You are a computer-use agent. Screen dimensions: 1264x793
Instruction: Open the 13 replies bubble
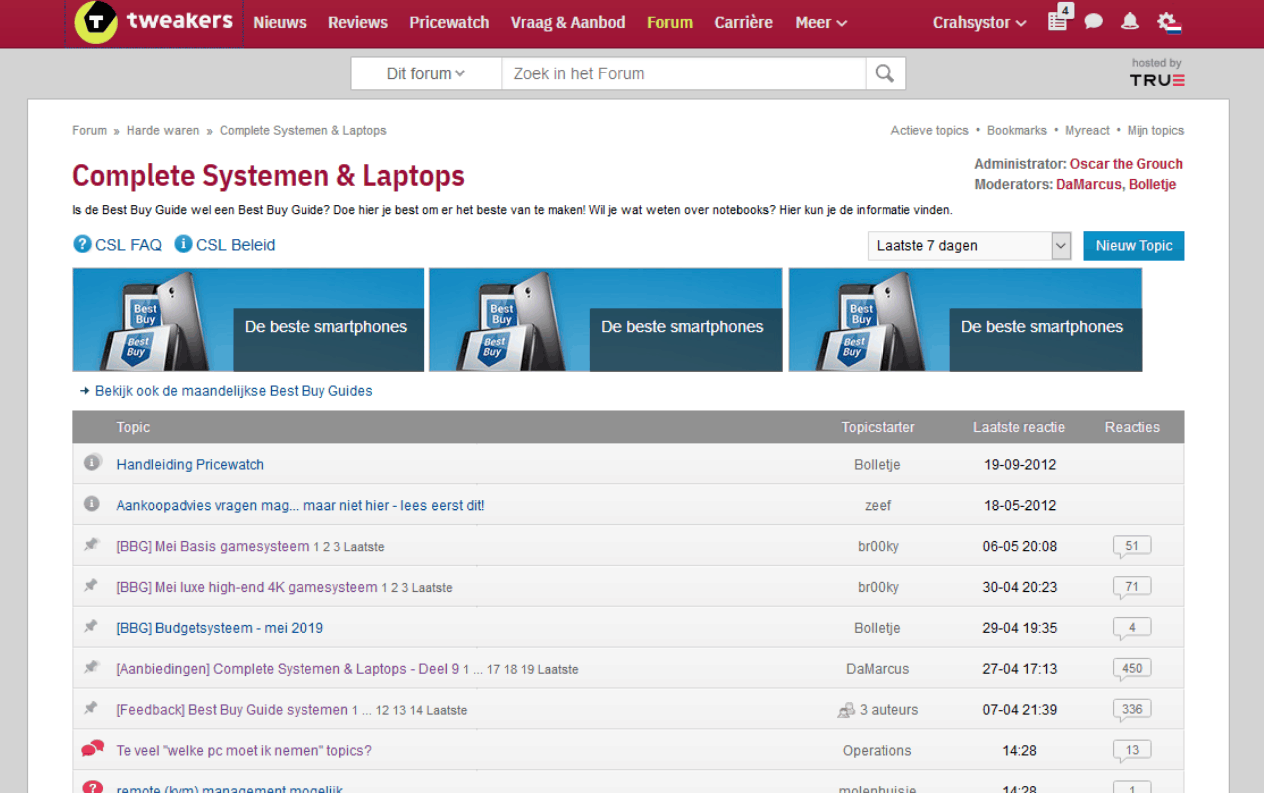click(1132, 751)
